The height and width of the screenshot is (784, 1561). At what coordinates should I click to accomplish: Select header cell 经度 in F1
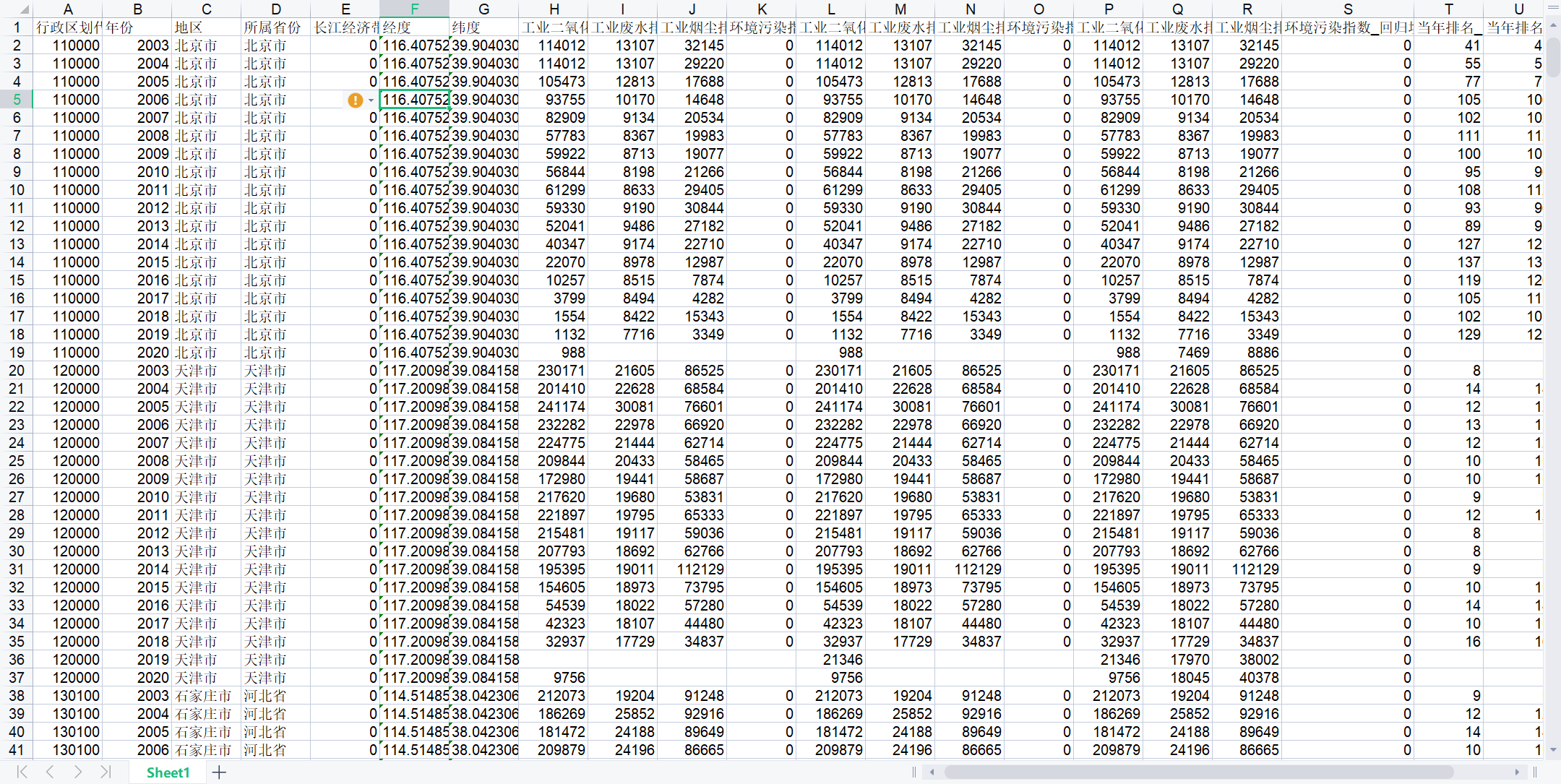pos(415,27)
